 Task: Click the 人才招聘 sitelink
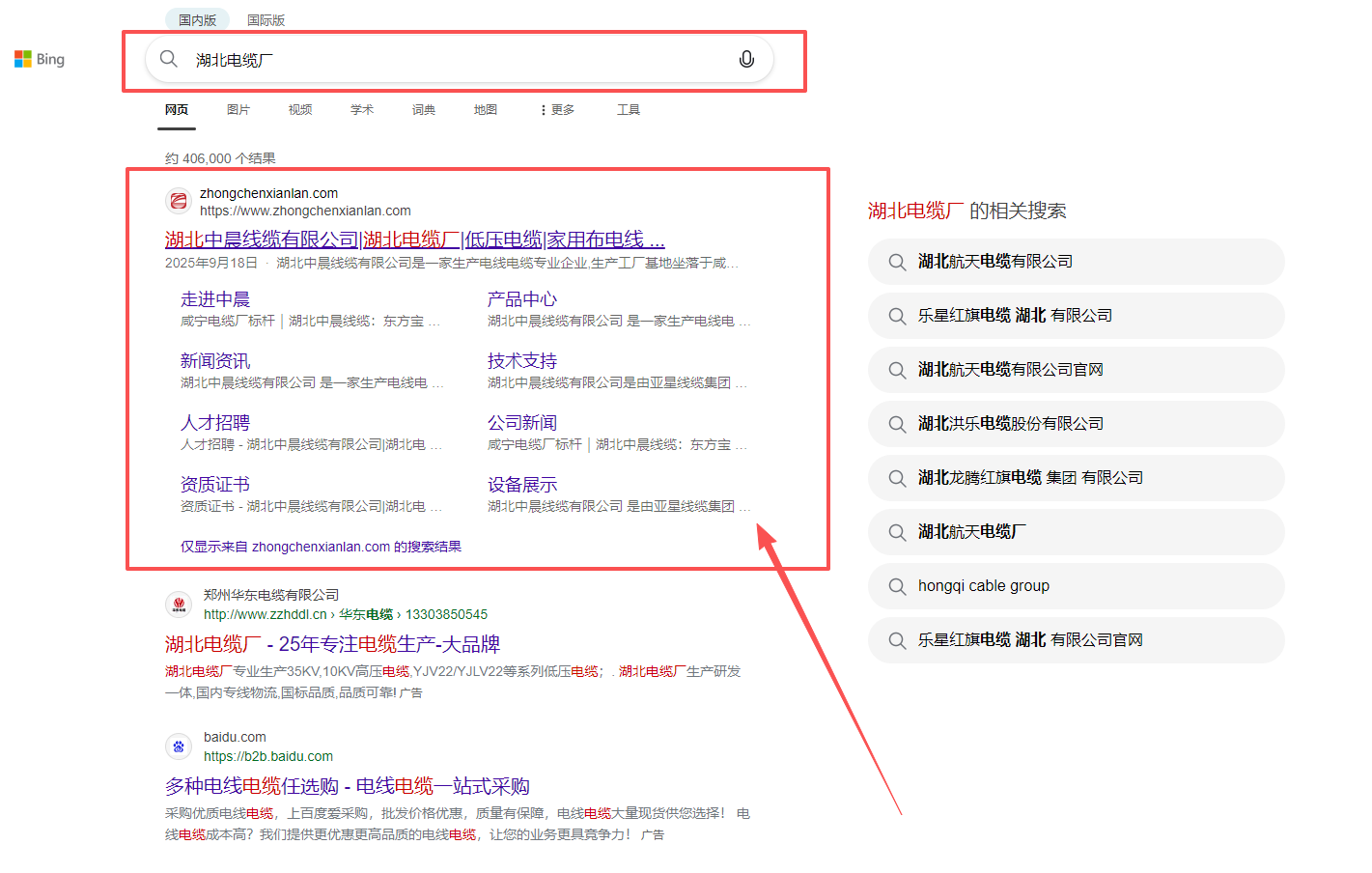click(x=214, y=422)
